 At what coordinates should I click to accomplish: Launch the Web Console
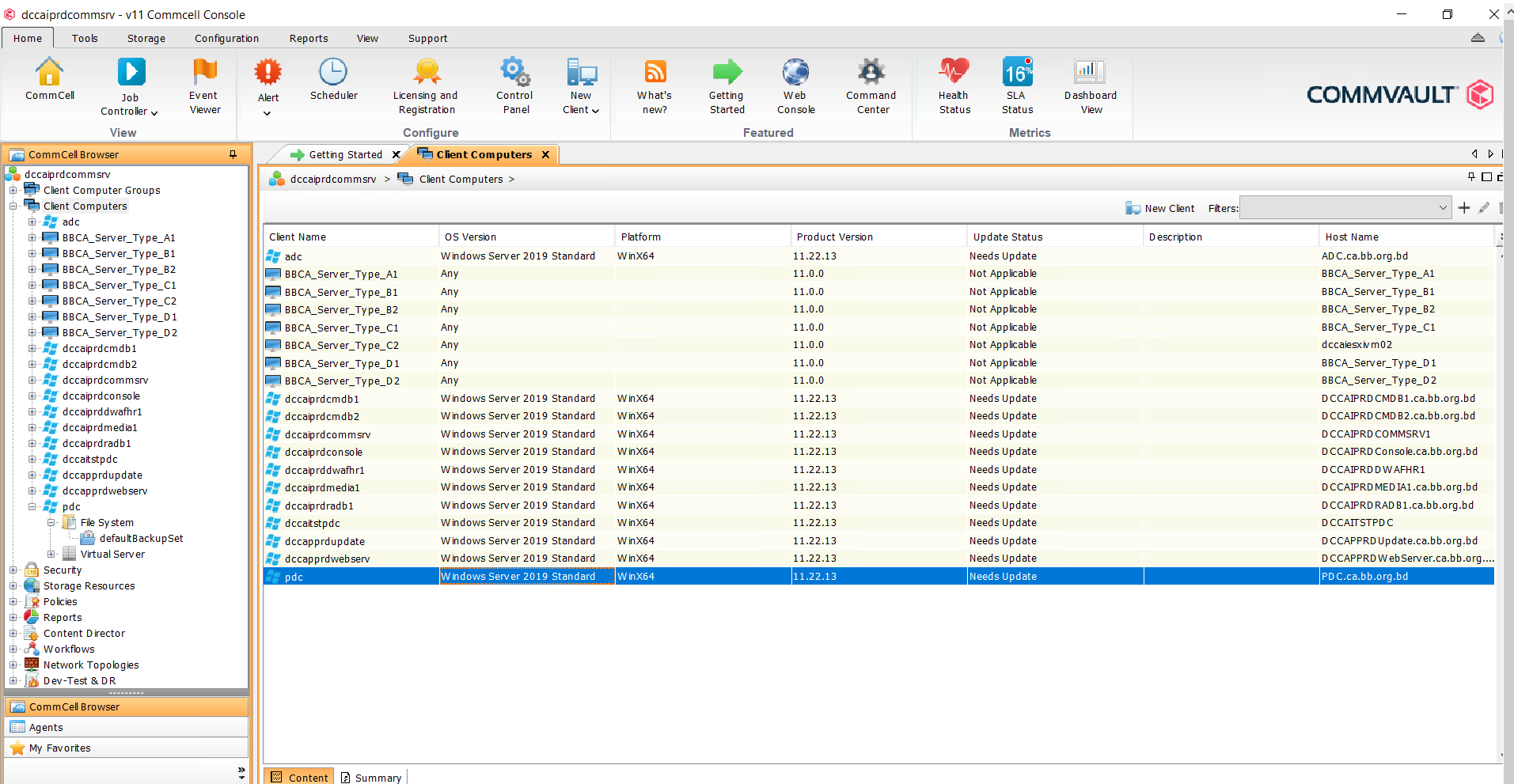coord(795,86)
